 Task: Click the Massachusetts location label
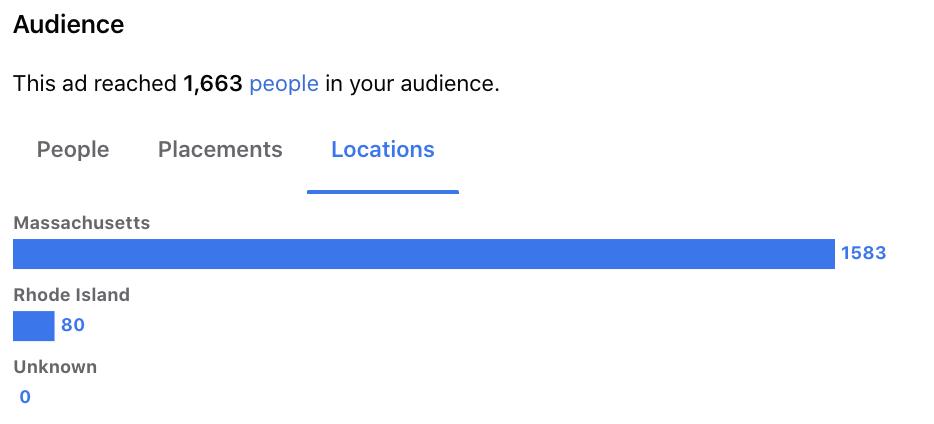82,223
